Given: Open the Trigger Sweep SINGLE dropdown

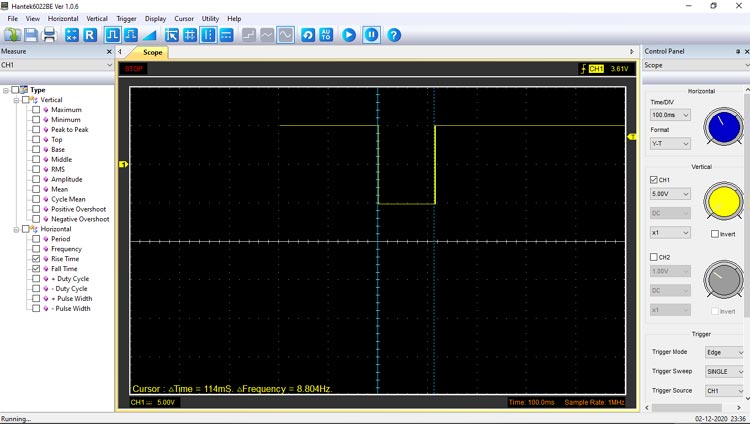Looking at the screenshot, I should pyautogui.click(x=725, y=372).
